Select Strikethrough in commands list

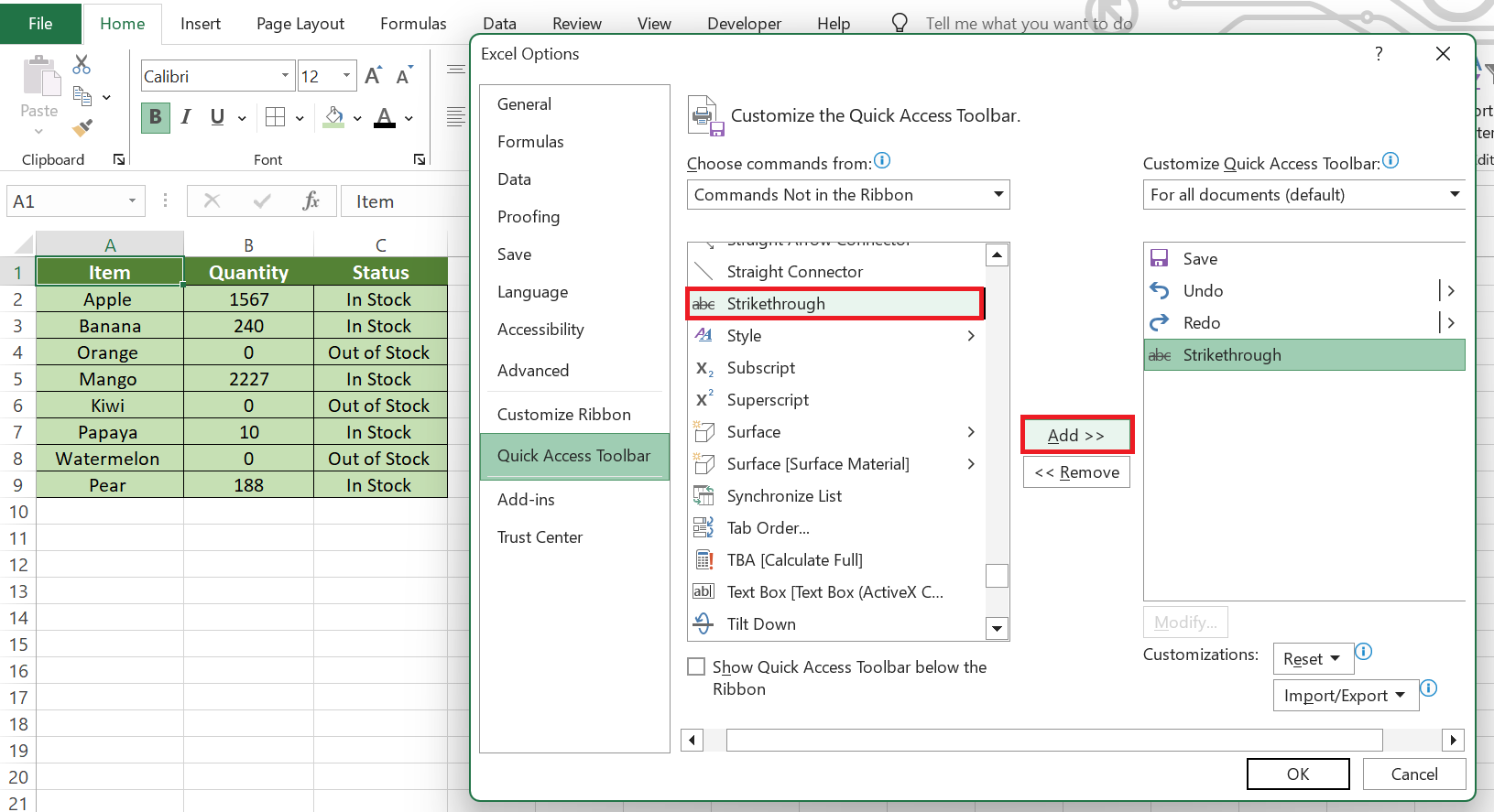pos(835,304)
